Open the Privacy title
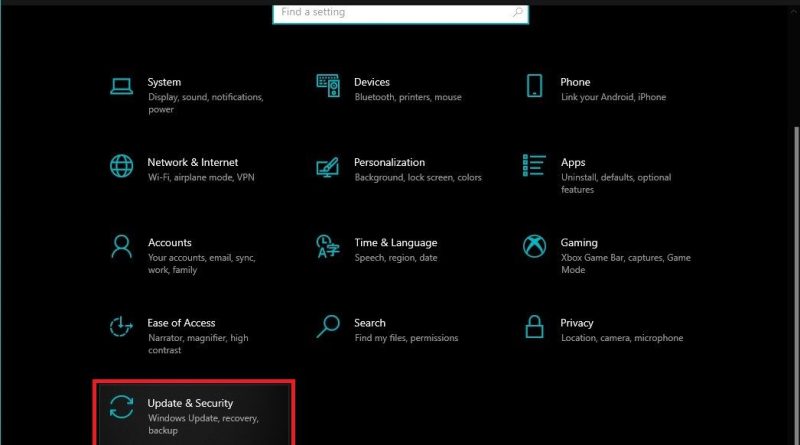 [x=577, y=323]
